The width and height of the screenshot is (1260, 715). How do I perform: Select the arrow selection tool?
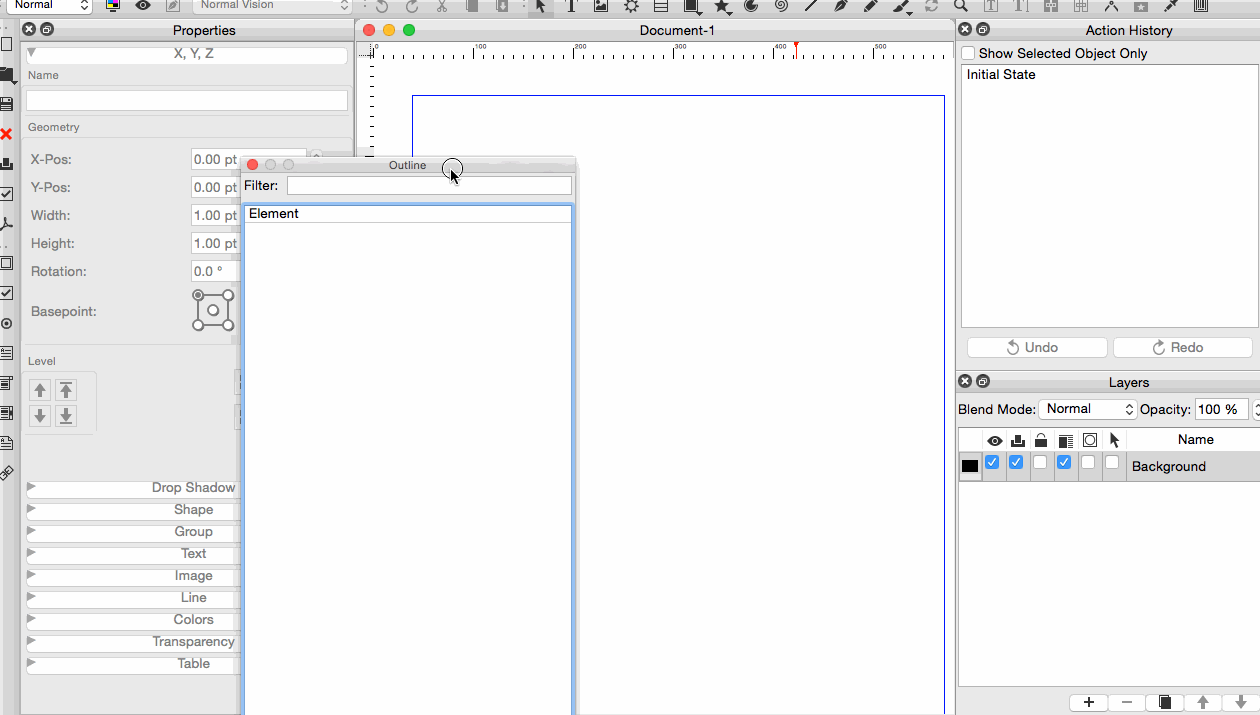[x=540, y=6]
